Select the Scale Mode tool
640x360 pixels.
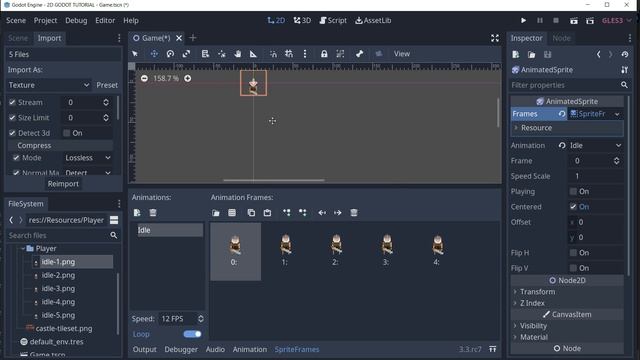(186, 54)
